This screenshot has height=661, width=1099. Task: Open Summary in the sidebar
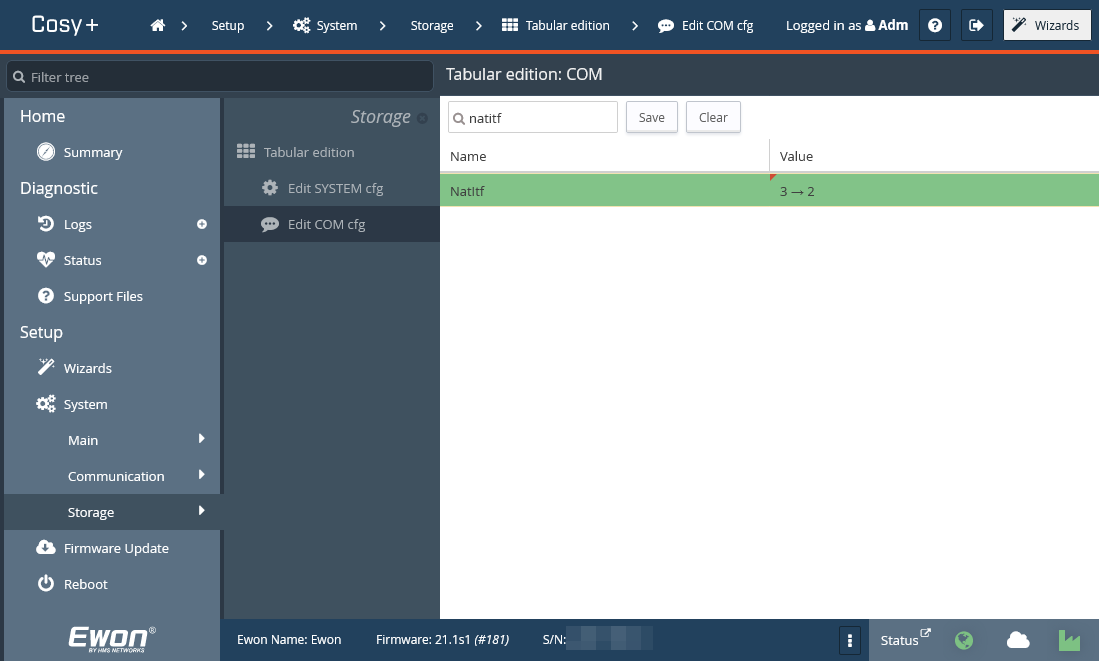[x=93, y=152]
